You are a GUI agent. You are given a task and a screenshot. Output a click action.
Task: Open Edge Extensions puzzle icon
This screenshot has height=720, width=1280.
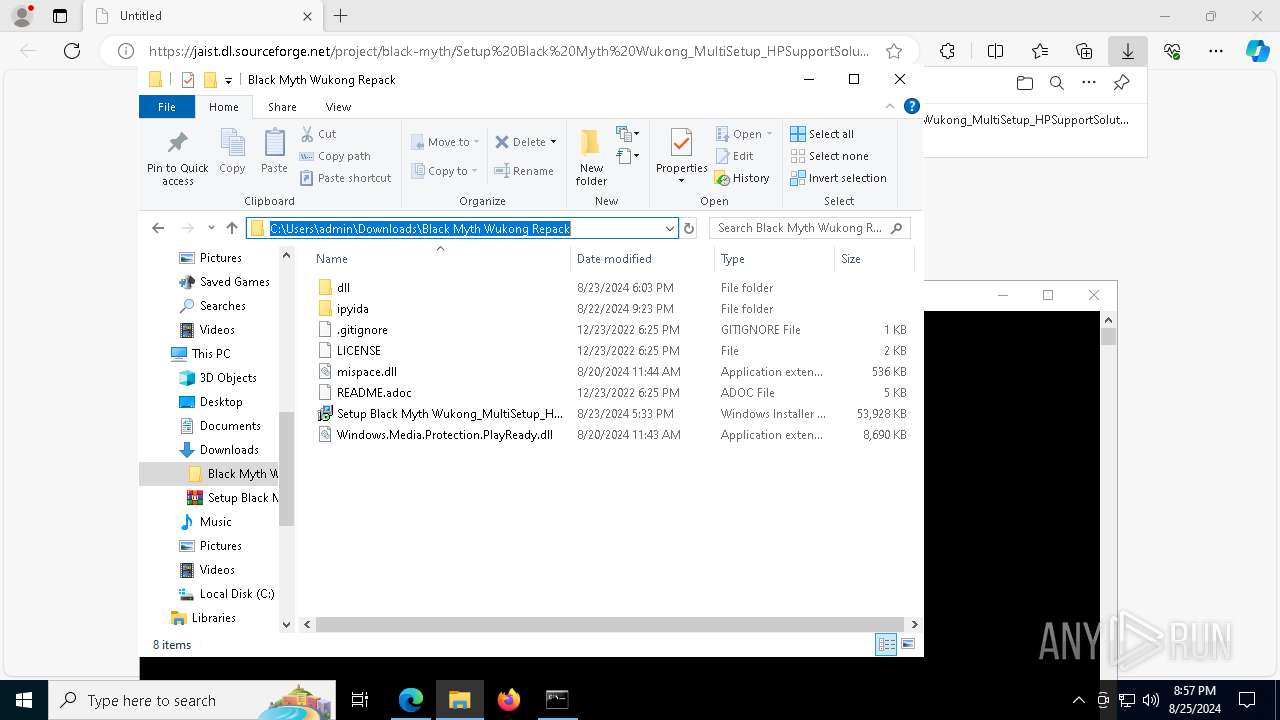pyautogui.click(x=947, y=51)
